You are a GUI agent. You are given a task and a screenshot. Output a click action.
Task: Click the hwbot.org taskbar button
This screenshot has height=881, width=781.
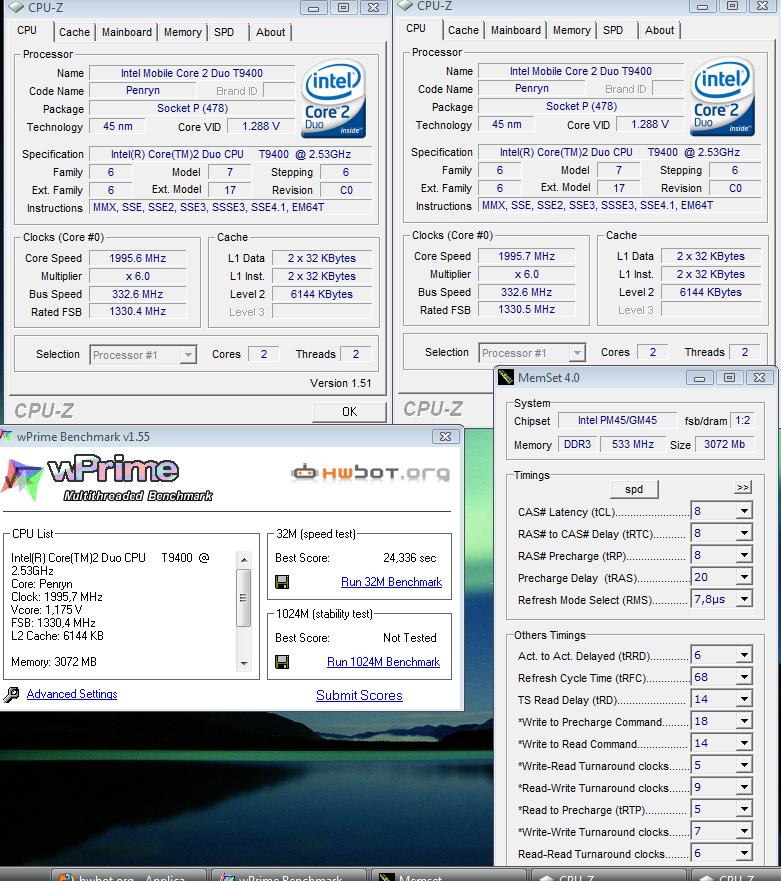click(128, 876)
